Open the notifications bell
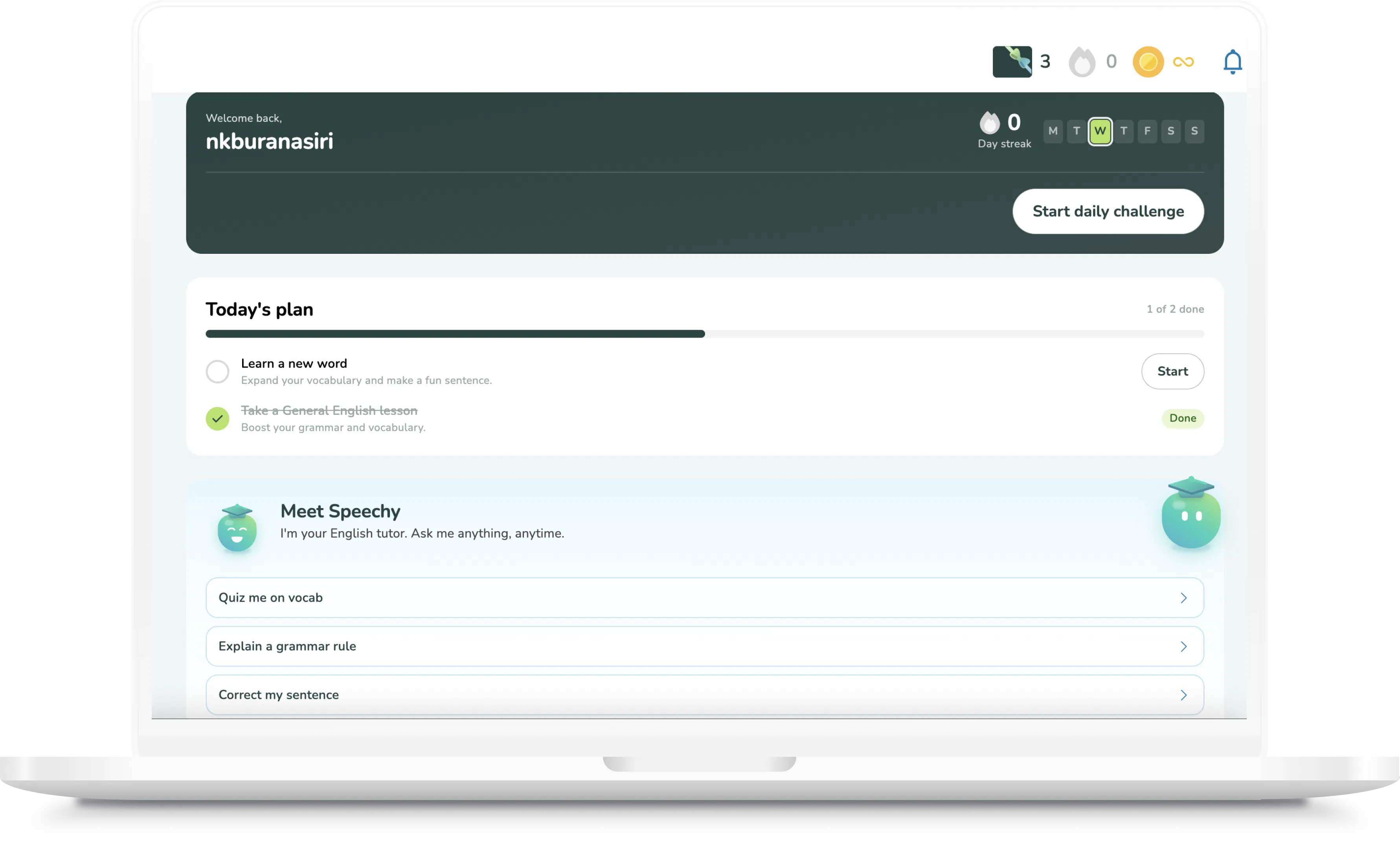Screen dimensions: 1400x844 1233,61
